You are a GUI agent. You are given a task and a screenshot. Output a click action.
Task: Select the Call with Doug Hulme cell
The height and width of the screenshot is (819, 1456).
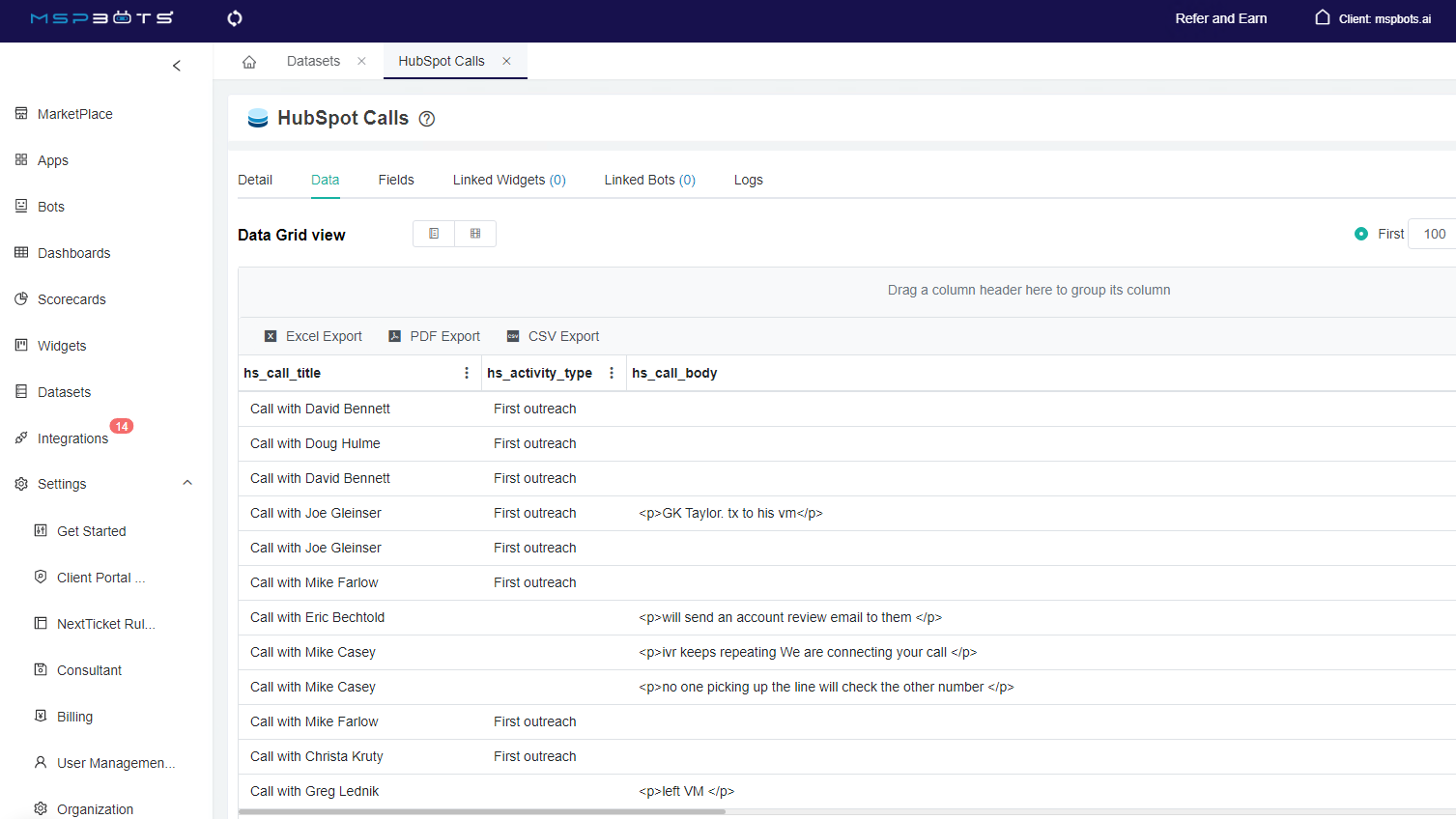(359, 443)
